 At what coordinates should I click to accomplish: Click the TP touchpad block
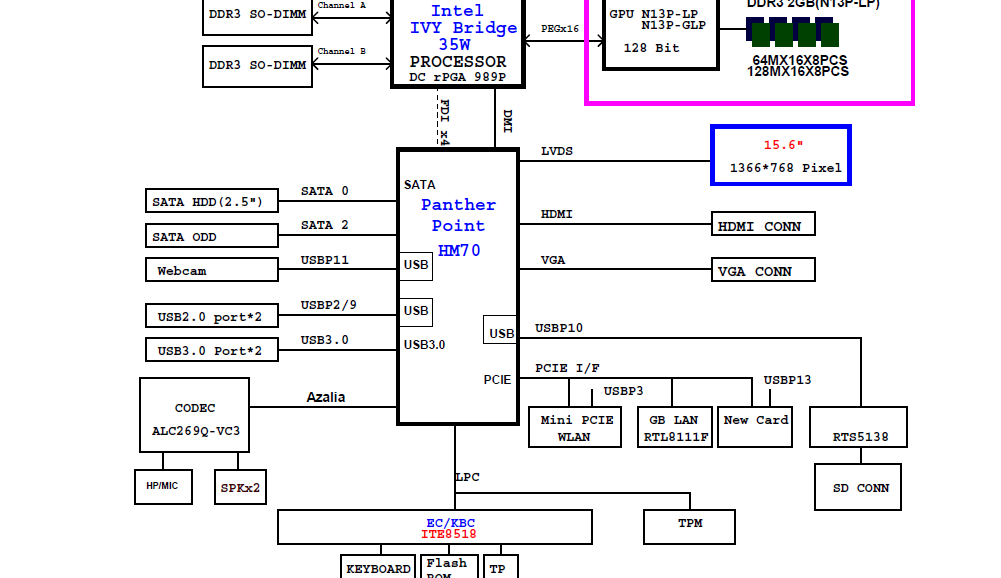tap(500, 567)
